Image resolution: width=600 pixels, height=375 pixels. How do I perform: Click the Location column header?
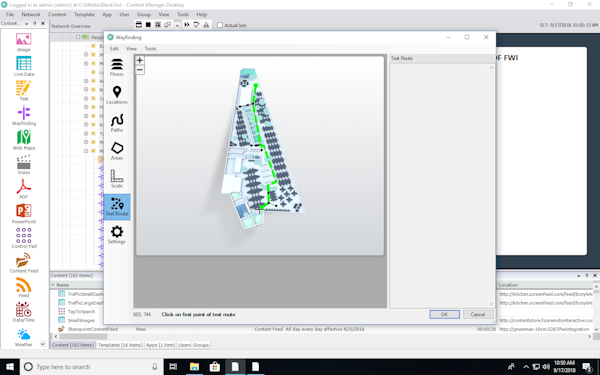pyautogui.click(x=508, y=285)
